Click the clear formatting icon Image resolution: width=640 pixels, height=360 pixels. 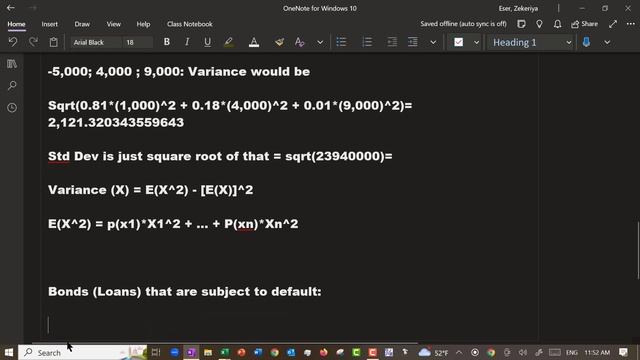point(300,42)
